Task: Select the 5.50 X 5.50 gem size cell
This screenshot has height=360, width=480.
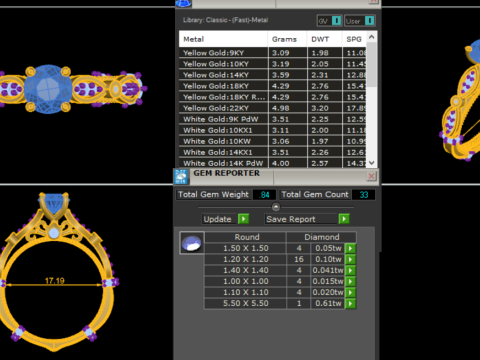Action: coord(246,303)
